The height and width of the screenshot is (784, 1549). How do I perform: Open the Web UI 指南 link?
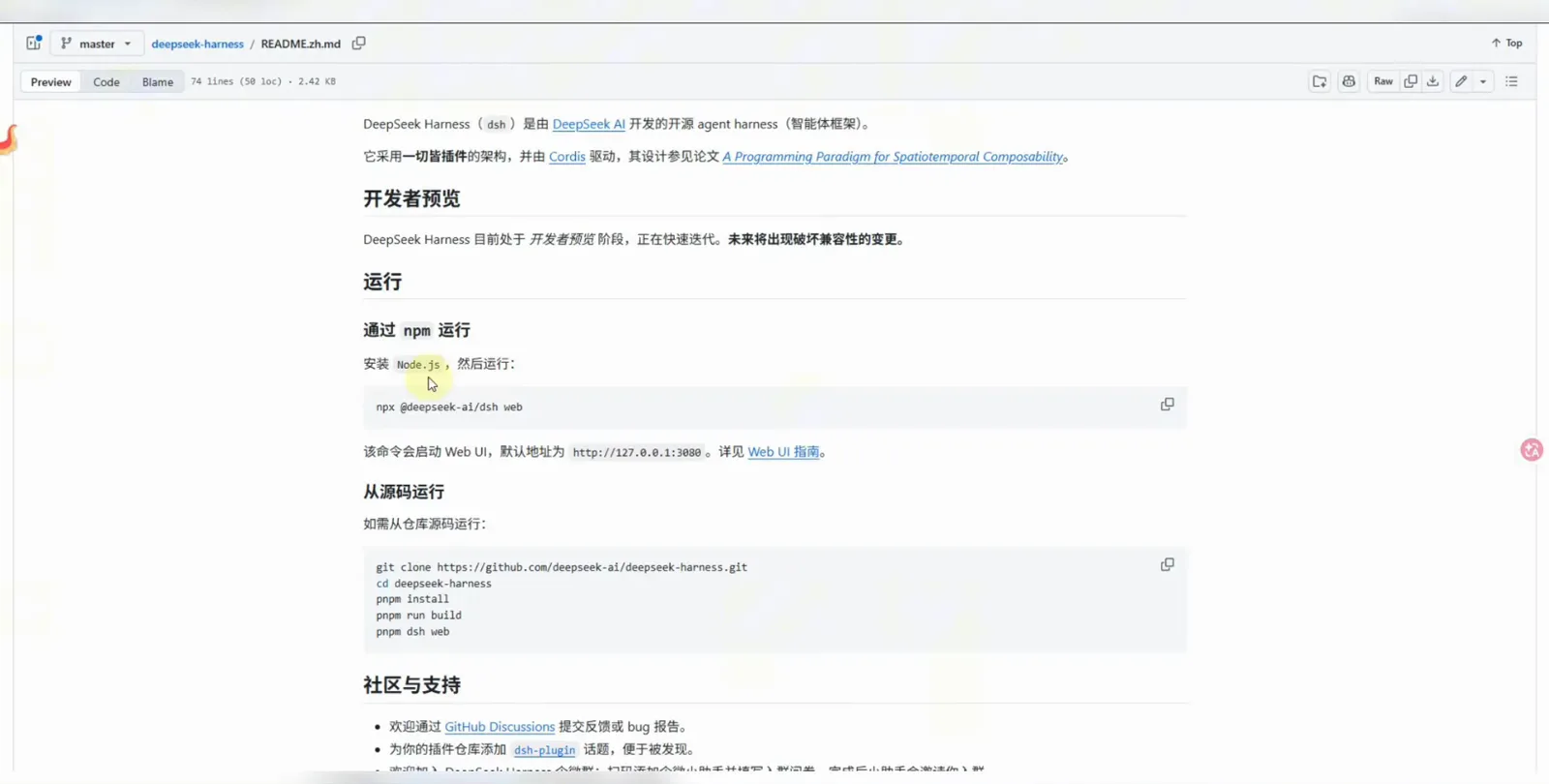[x=783, y=452]
